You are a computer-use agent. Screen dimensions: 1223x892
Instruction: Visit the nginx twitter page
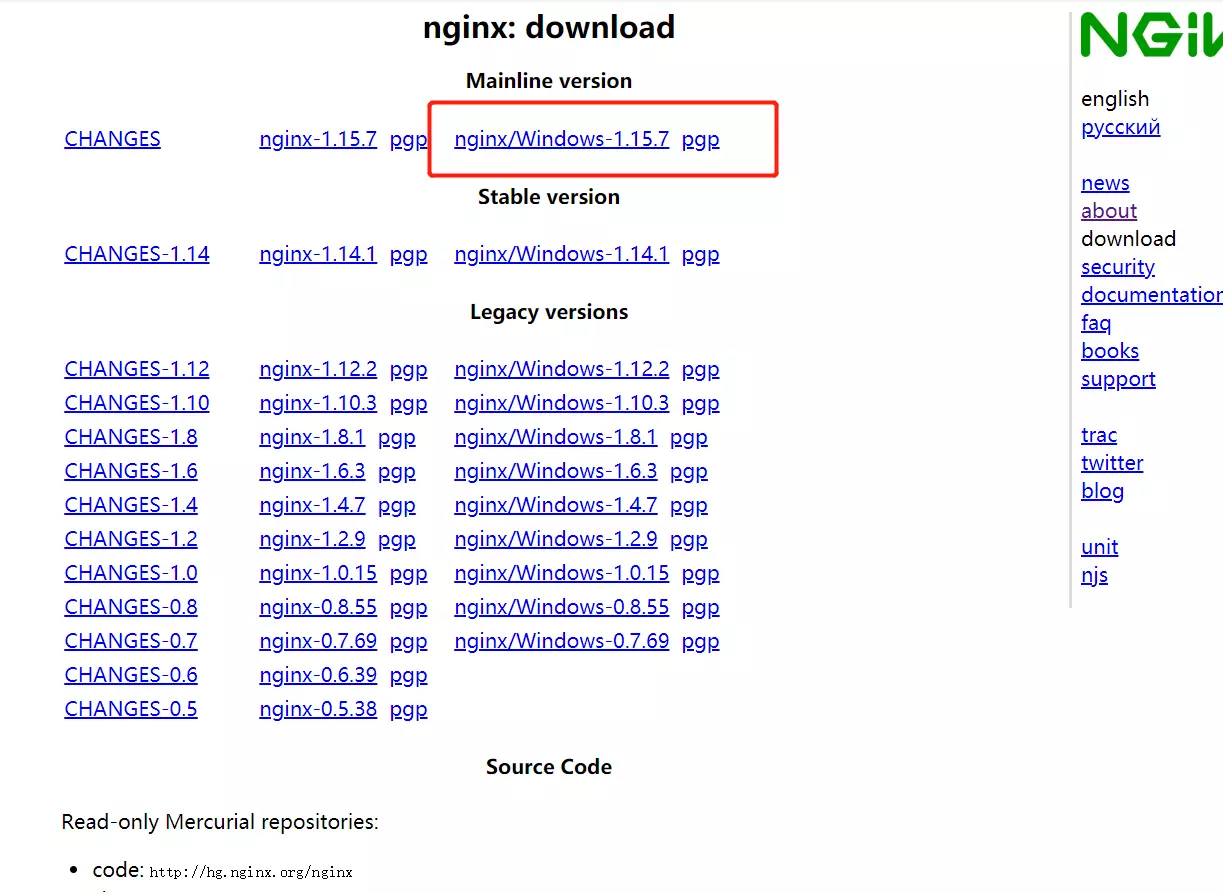(x=1111, y=463)
